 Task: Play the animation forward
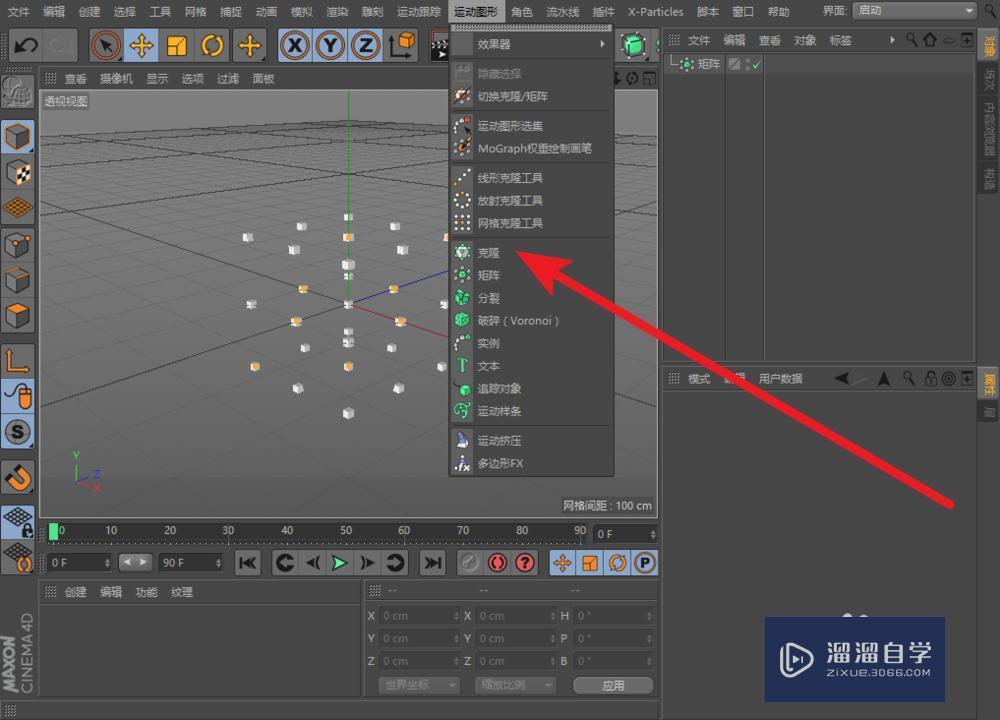(x=339, y=562)
